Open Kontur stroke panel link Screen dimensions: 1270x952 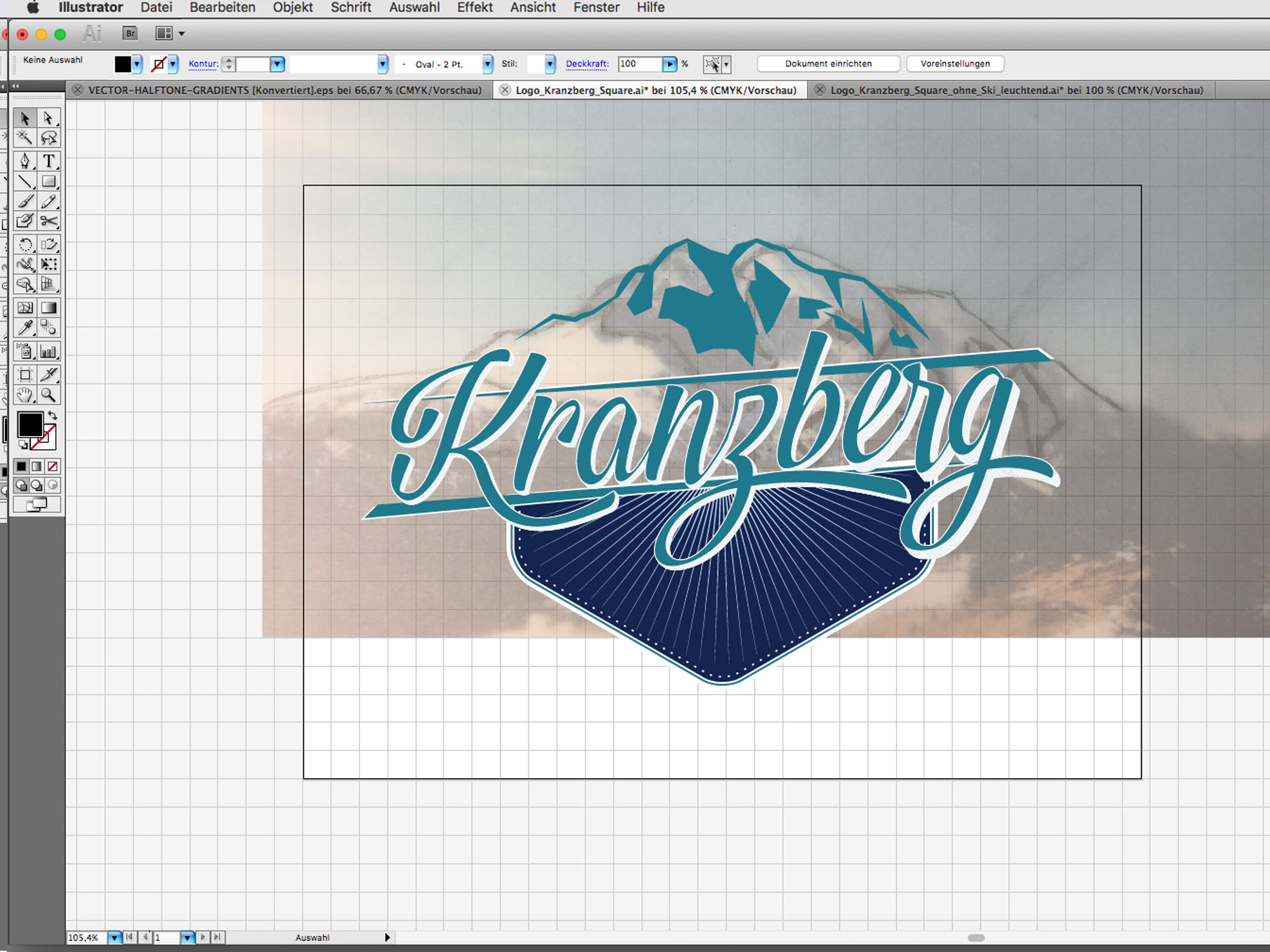[203, 64]
